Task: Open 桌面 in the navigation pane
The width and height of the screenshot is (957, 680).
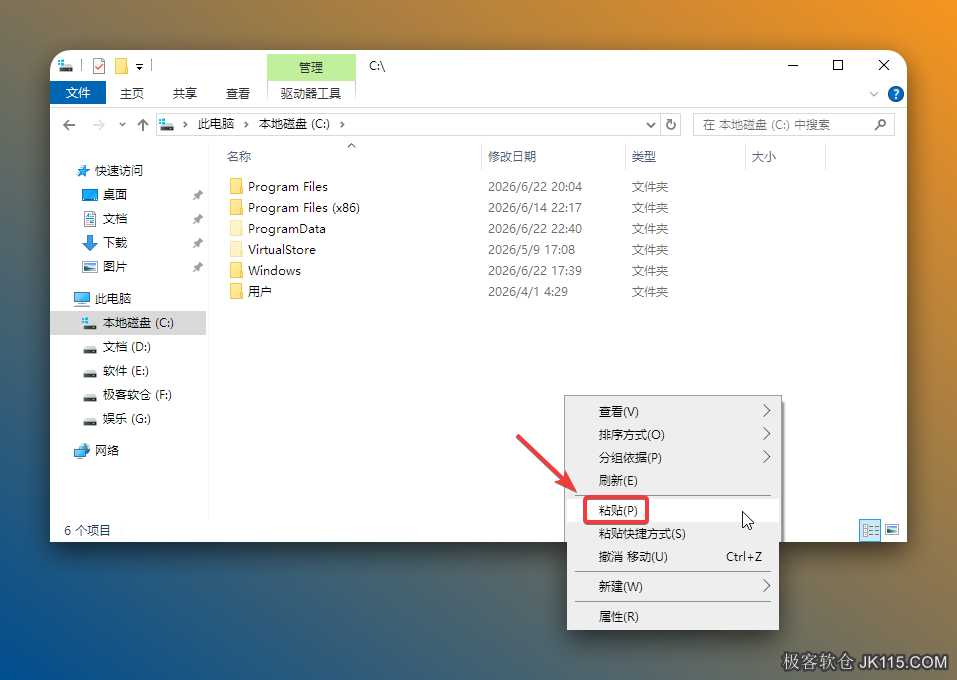Action: 115,194
